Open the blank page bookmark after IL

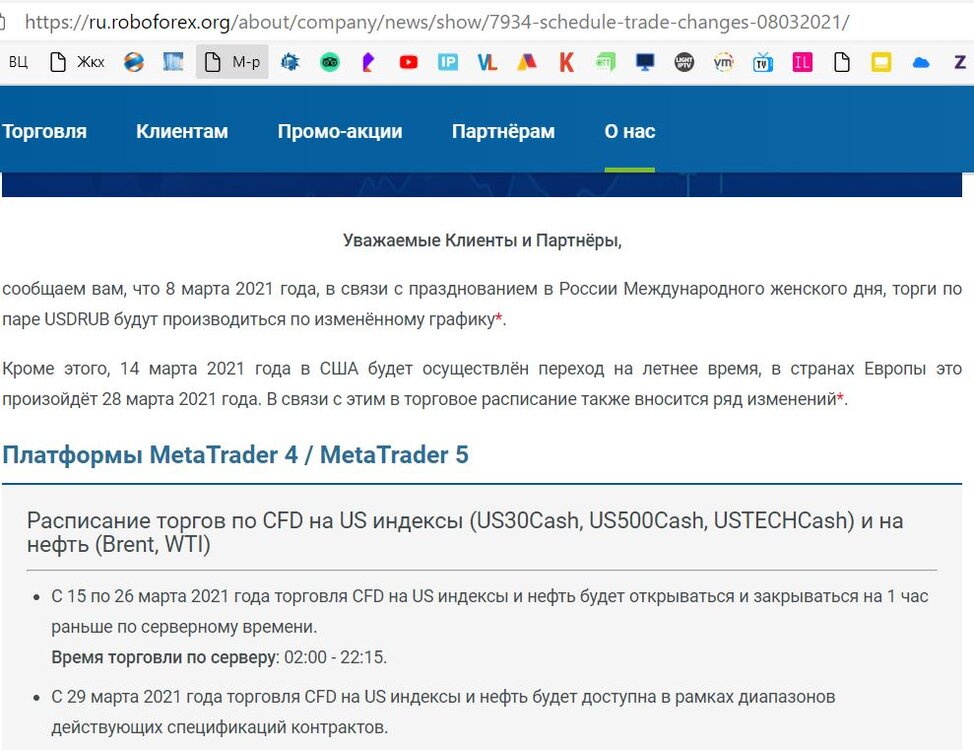click(x=842, y=62)
